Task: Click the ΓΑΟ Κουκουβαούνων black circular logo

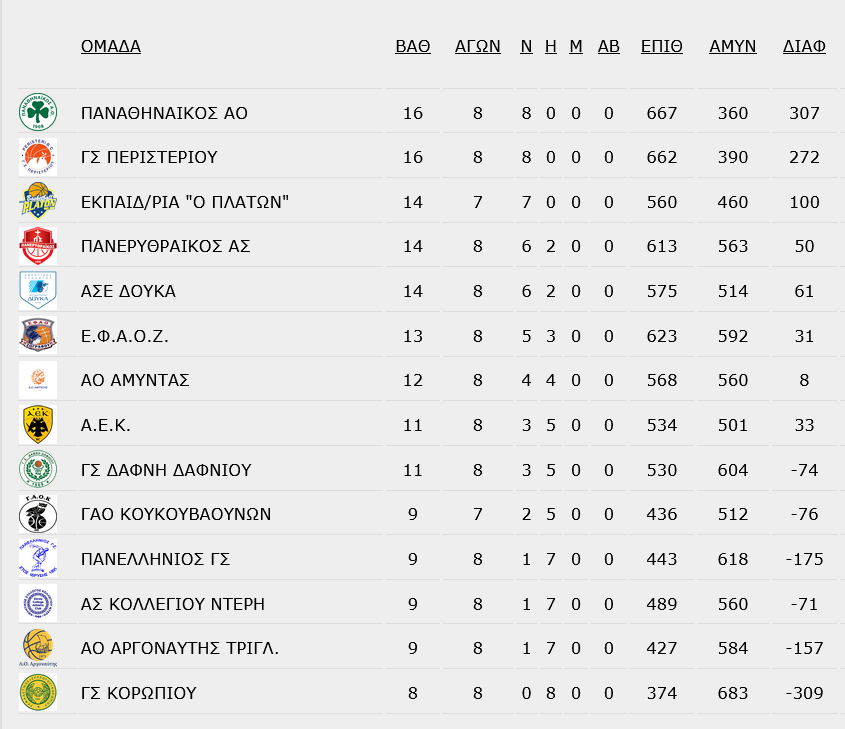Action: (x=38, y=514)
